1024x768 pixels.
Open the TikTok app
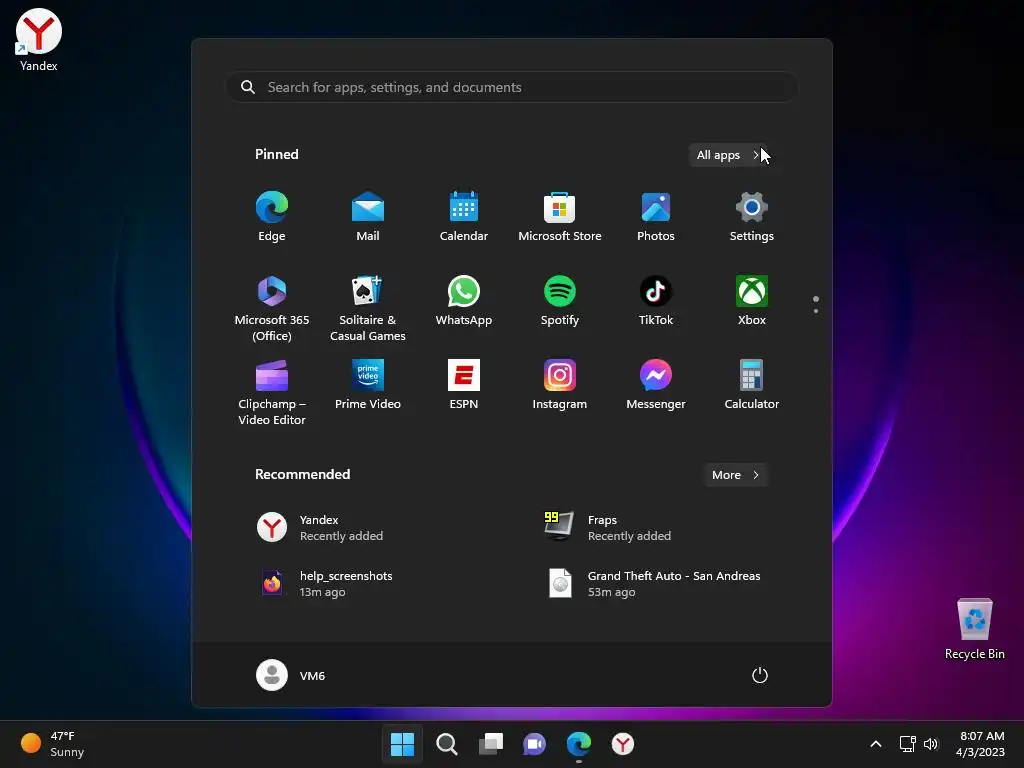click(x=656, y=301)
